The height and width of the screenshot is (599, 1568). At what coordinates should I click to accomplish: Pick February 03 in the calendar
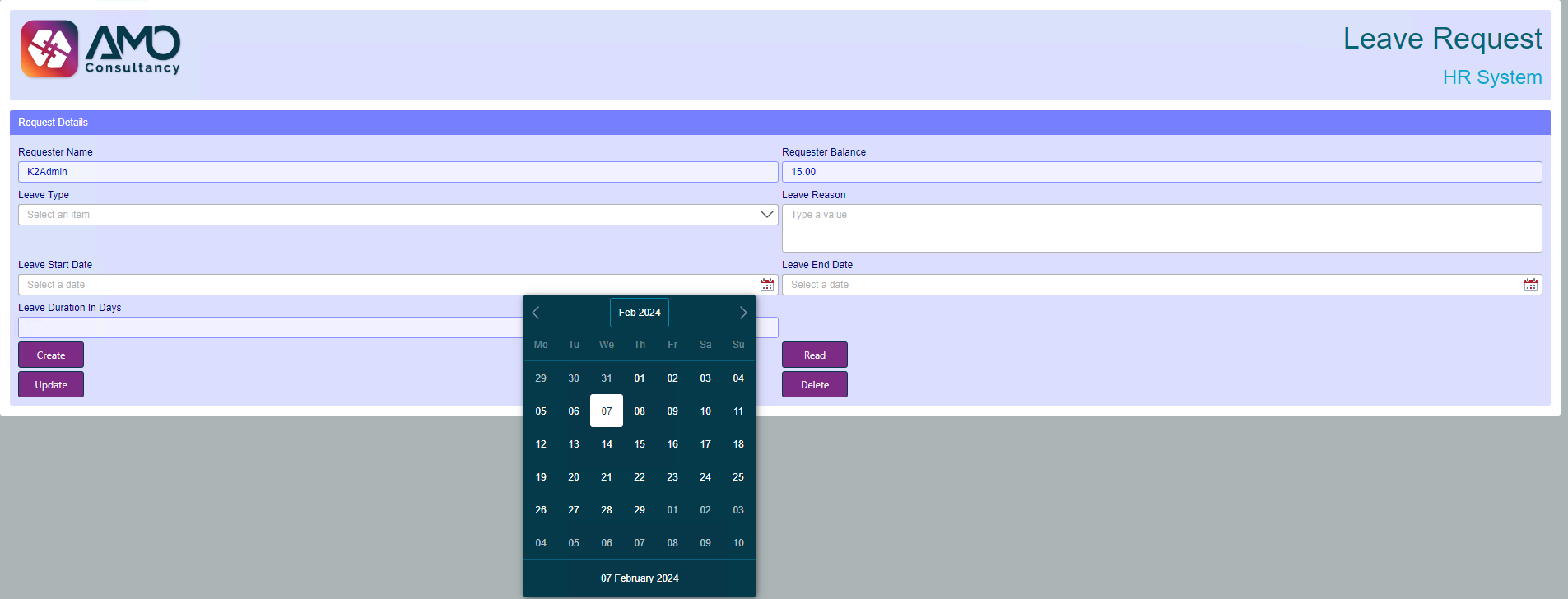705,378
